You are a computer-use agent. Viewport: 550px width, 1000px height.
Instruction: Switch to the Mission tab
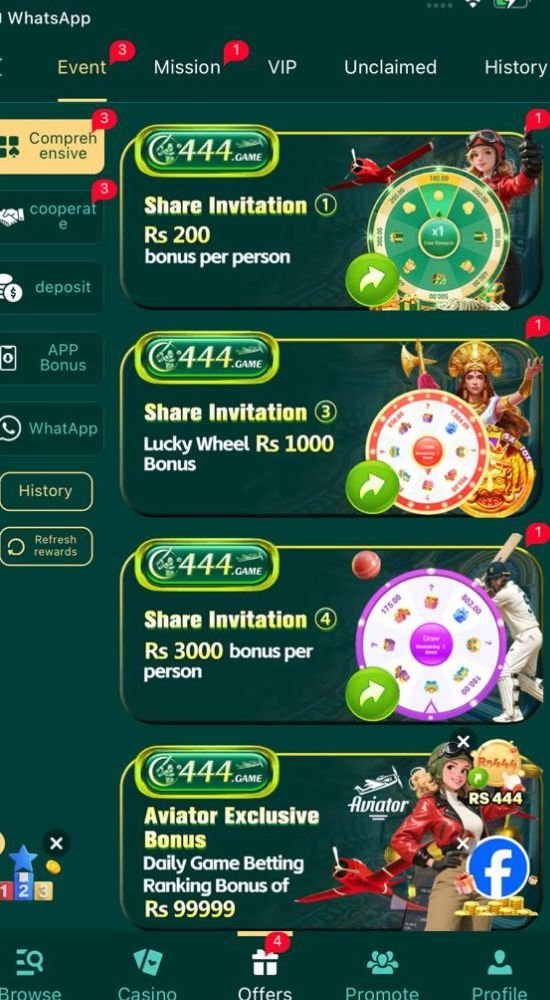point(187,67)
